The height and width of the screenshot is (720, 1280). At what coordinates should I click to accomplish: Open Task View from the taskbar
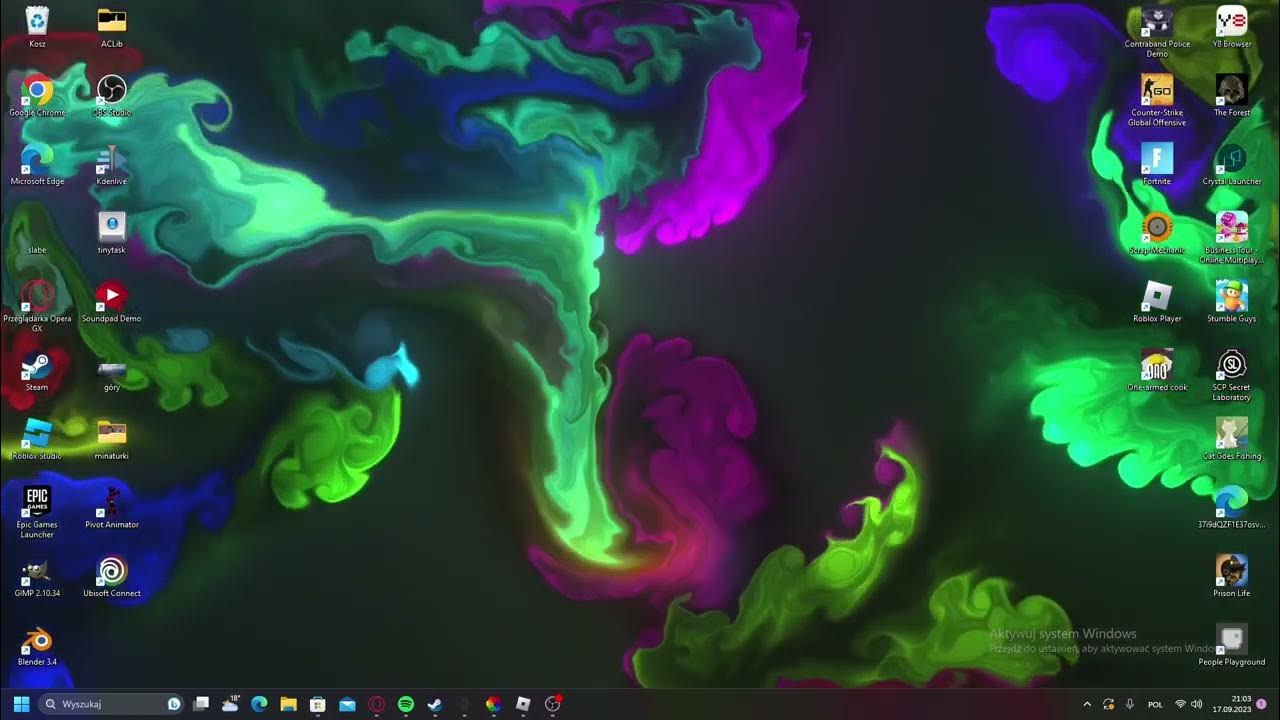tap(201, 704)
